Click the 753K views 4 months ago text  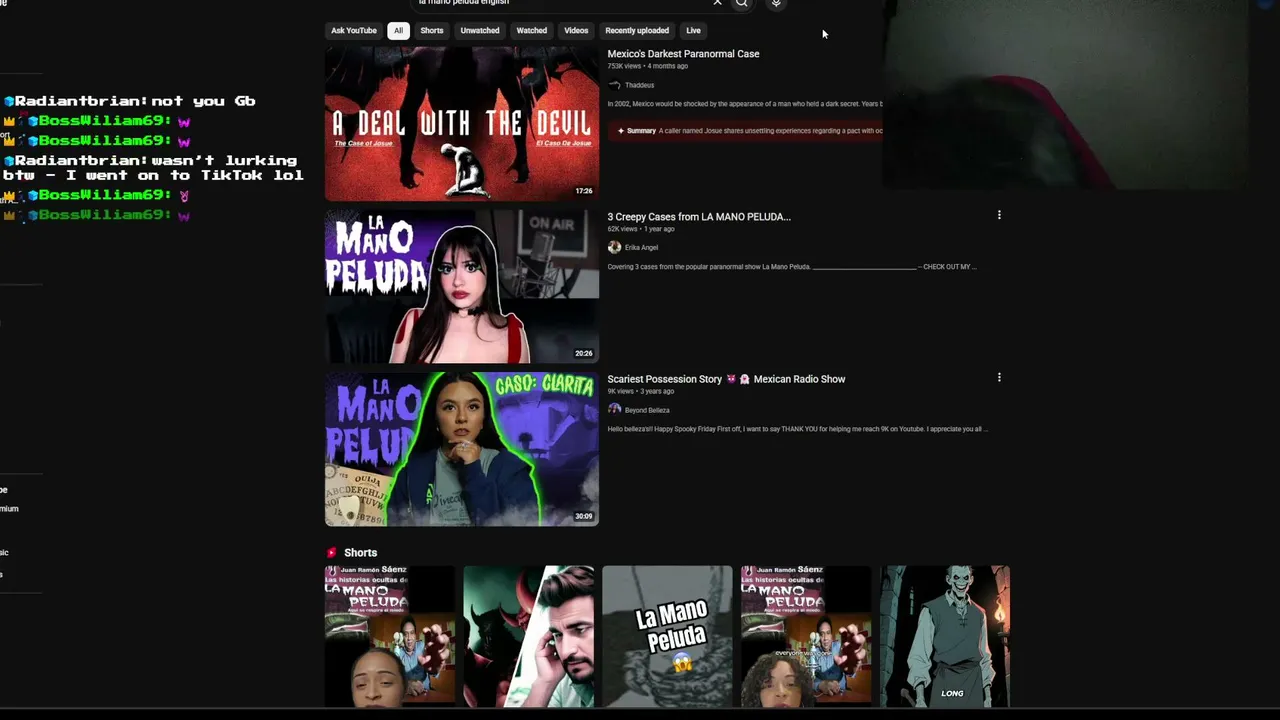647,66
